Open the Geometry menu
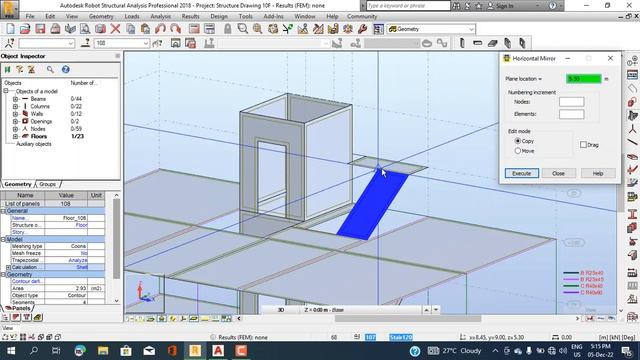This screenshot has width=640, height=360. [x=101, y=16]
